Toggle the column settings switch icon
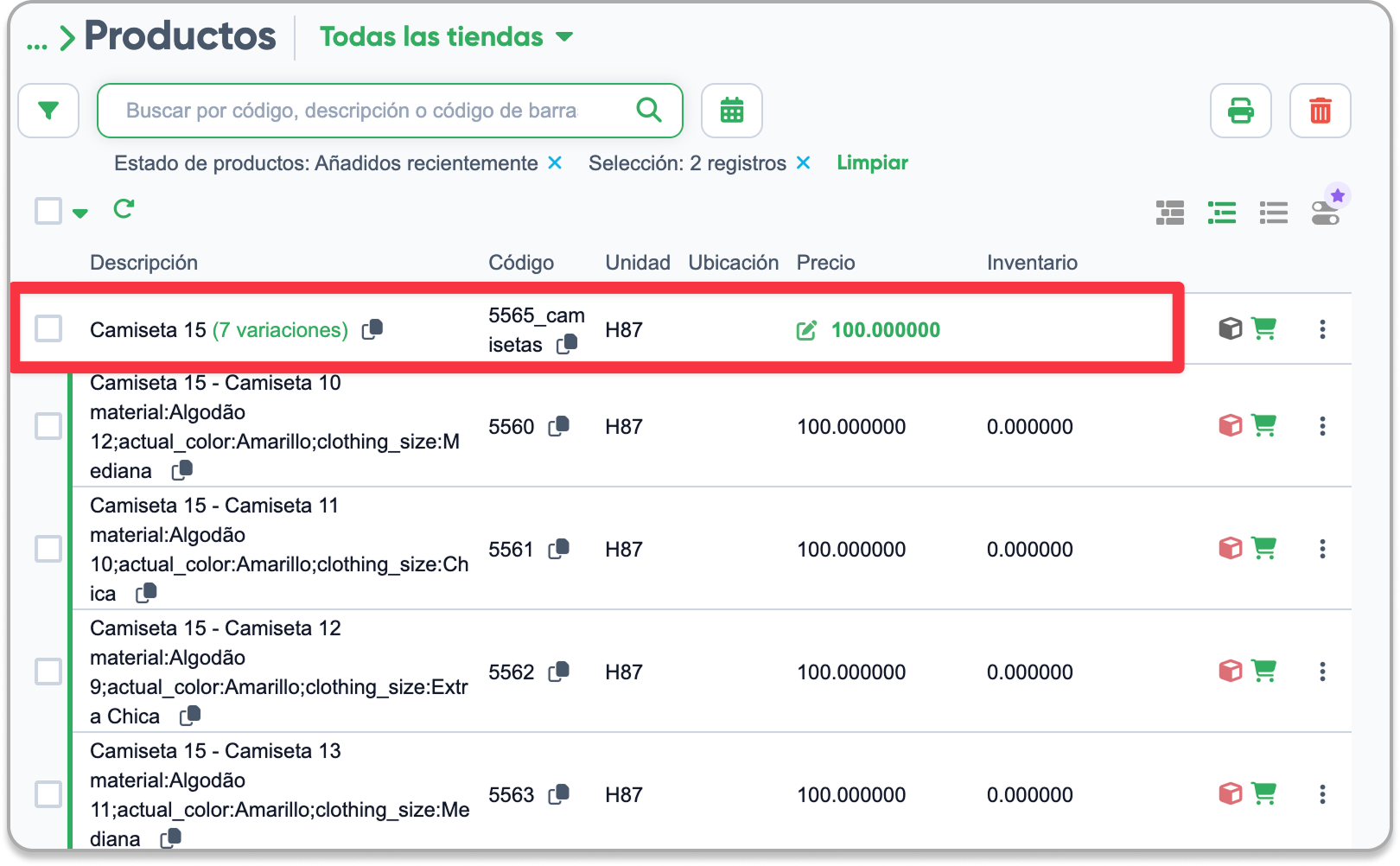Viewport: 1400px width, 866px height. pos(1326,213)
